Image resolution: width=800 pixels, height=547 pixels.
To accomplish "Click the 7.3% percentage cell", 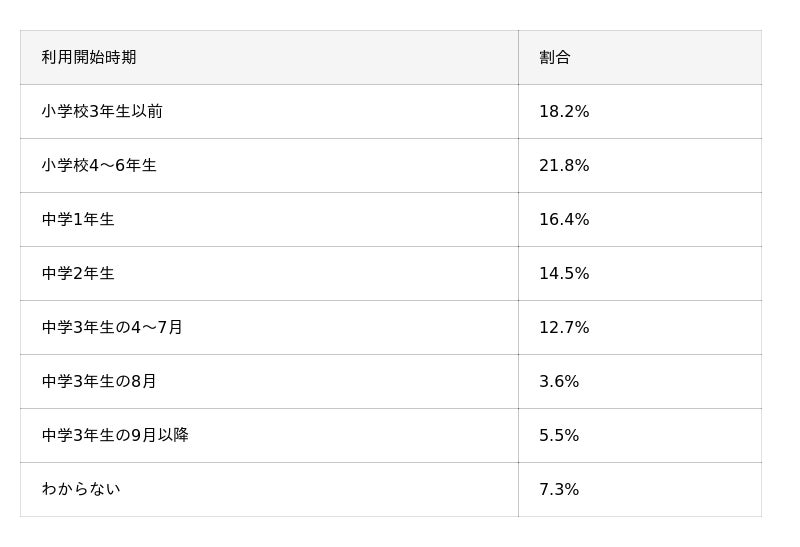I will (559, 490).
